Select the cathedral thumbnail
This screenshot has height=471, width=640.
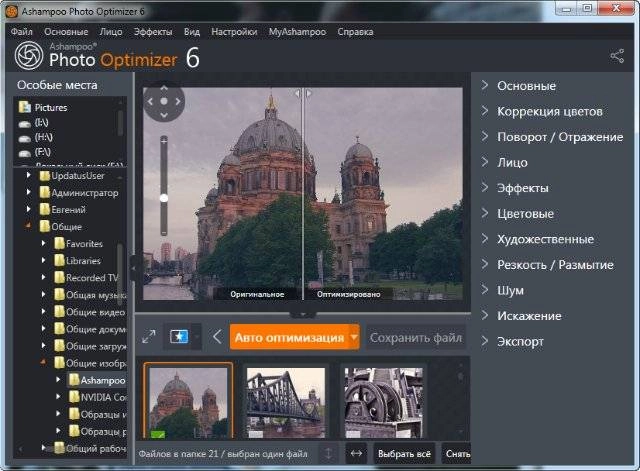[x=188, y=402]
